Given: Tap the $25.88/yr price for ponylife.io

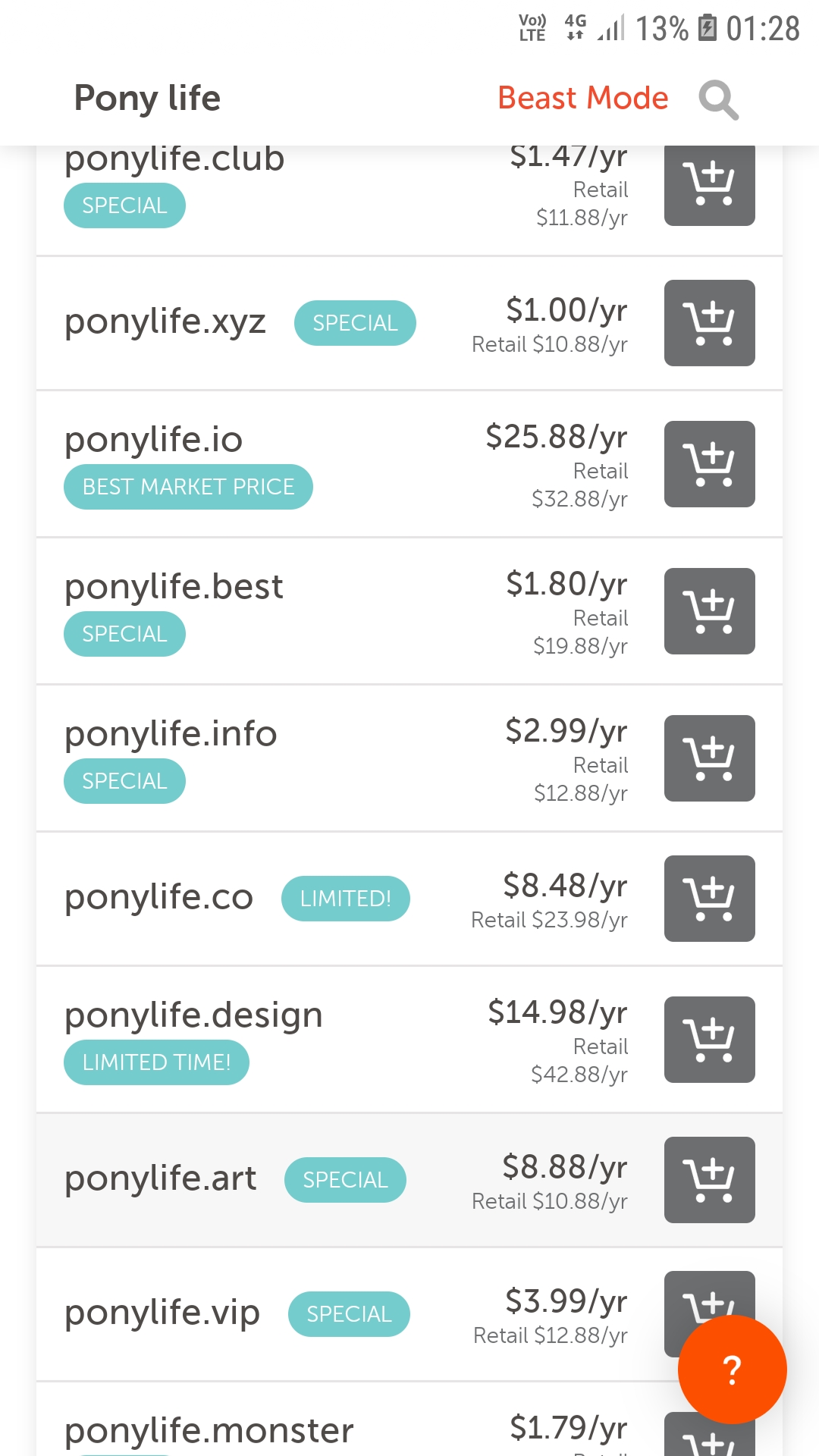Looking at the screenshot, I should coord(557,438).
